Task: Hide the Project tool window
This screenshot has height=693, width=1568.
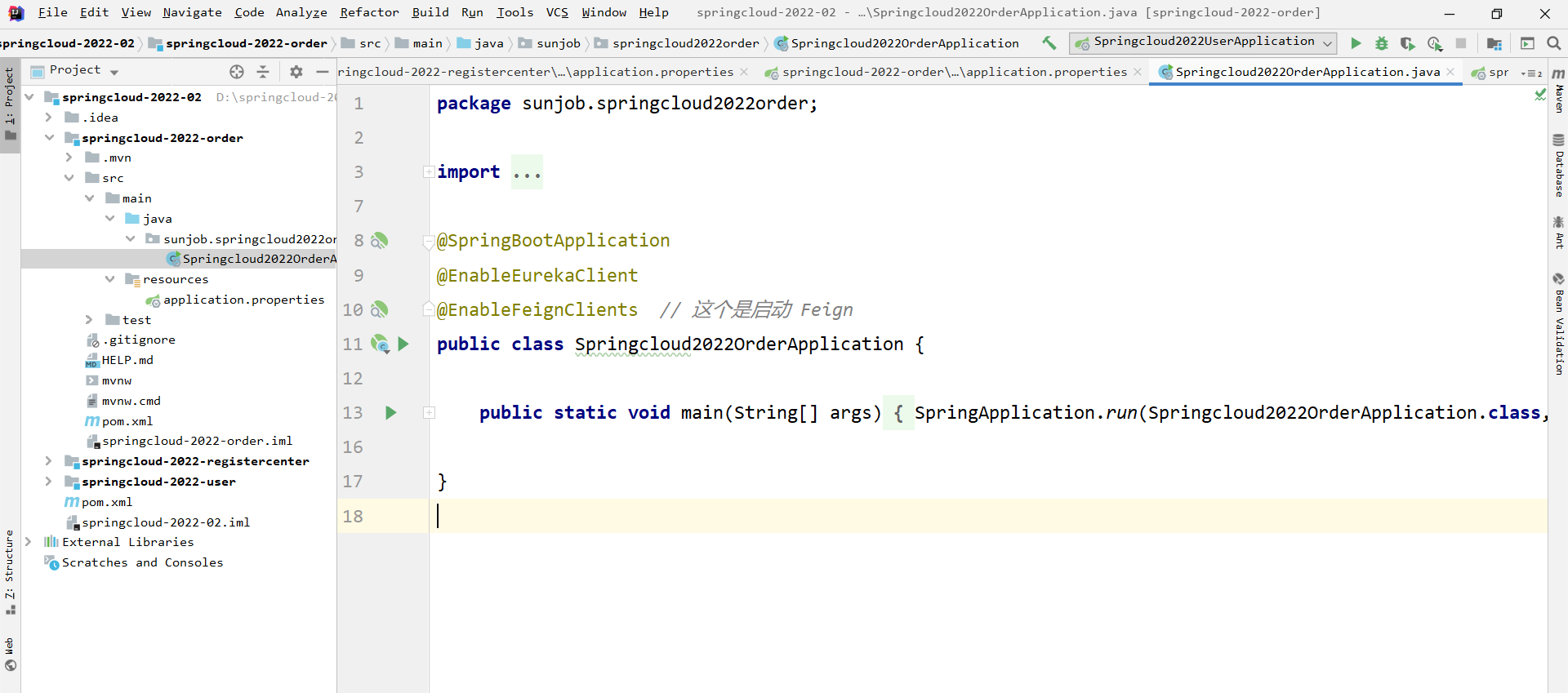Action: [323, 72]
